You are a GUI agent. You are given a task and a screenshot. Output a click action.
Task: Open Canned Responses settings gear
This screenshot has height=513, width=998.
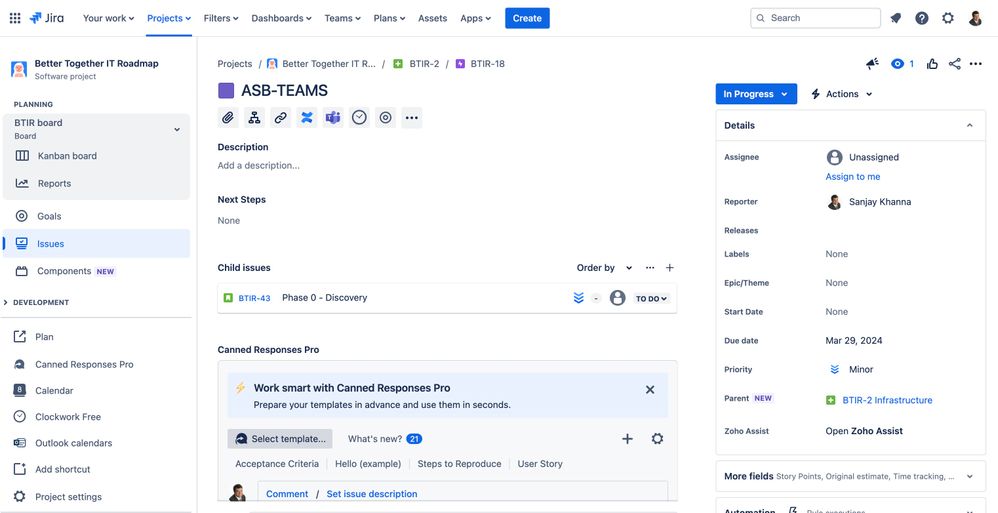tap(657, 439)
